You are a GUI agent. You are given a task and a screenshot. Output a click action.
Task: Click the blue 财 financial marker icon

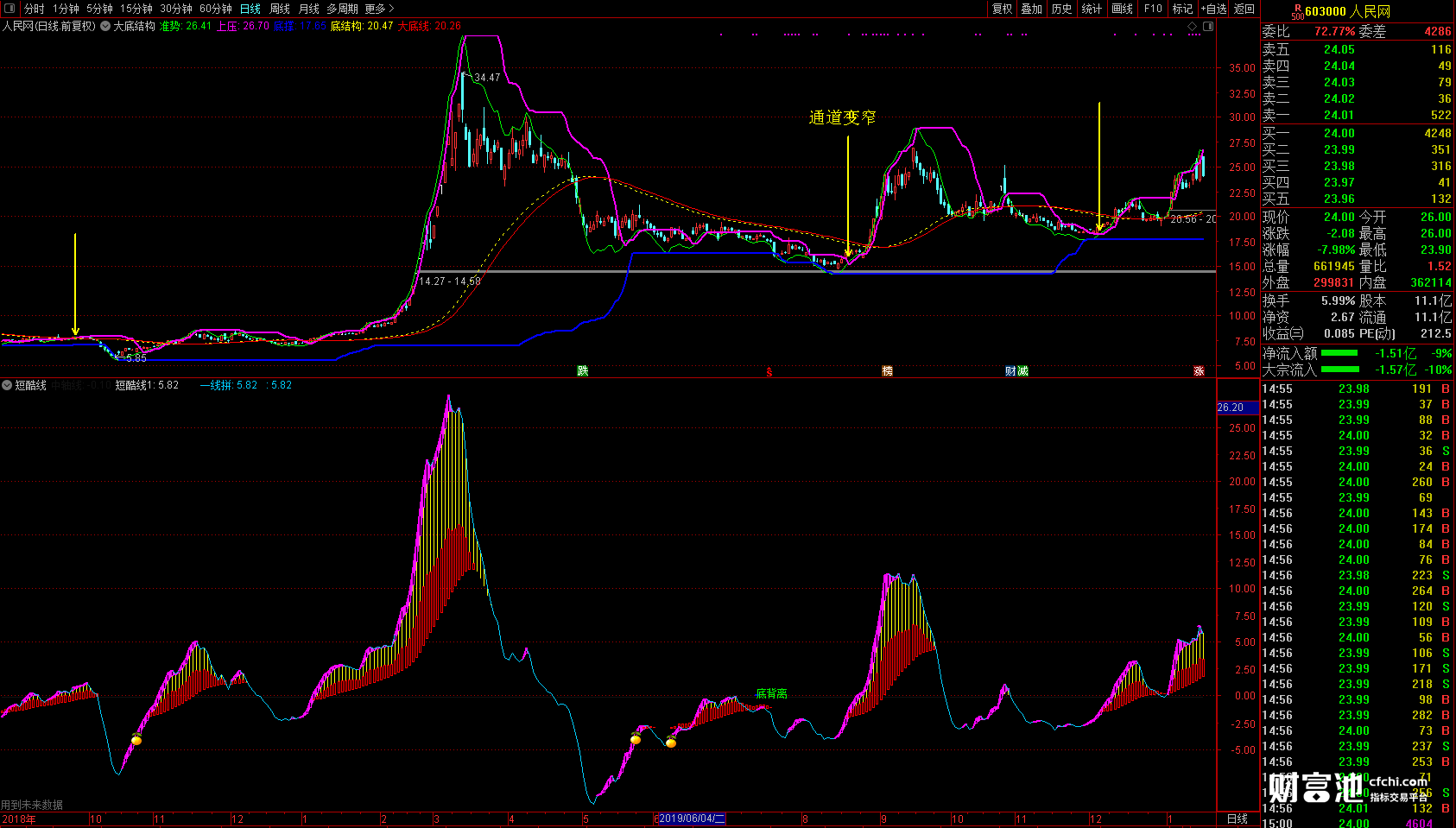(1010, 371)
